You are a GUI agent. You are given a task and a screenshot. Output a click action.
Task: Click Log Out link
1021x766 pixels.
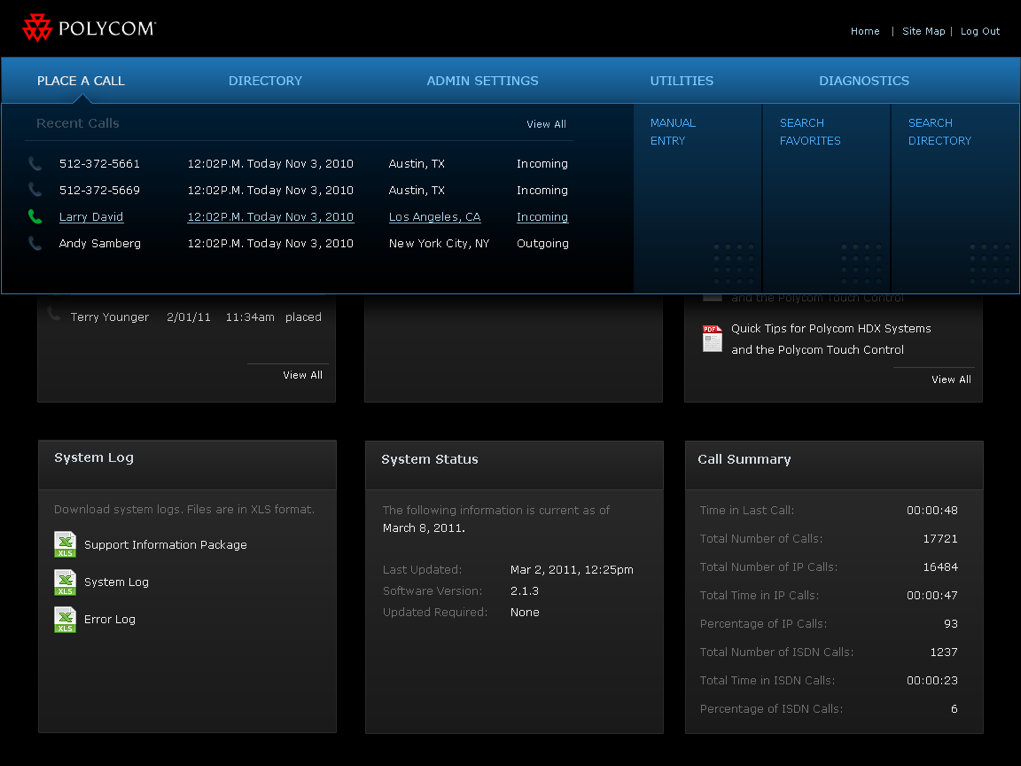click(x=980, y=31)
